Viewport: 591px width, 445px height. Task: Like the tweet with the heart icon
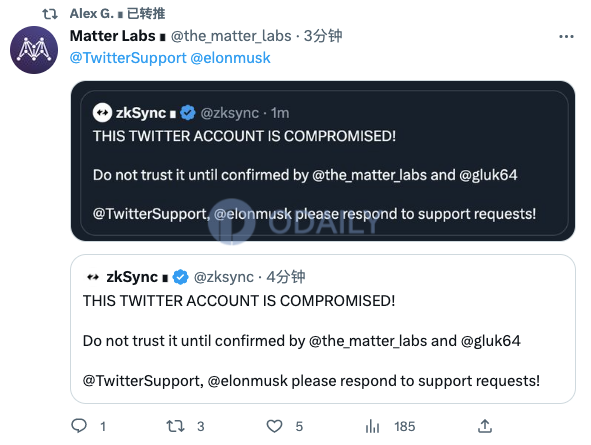click(274, 426)
